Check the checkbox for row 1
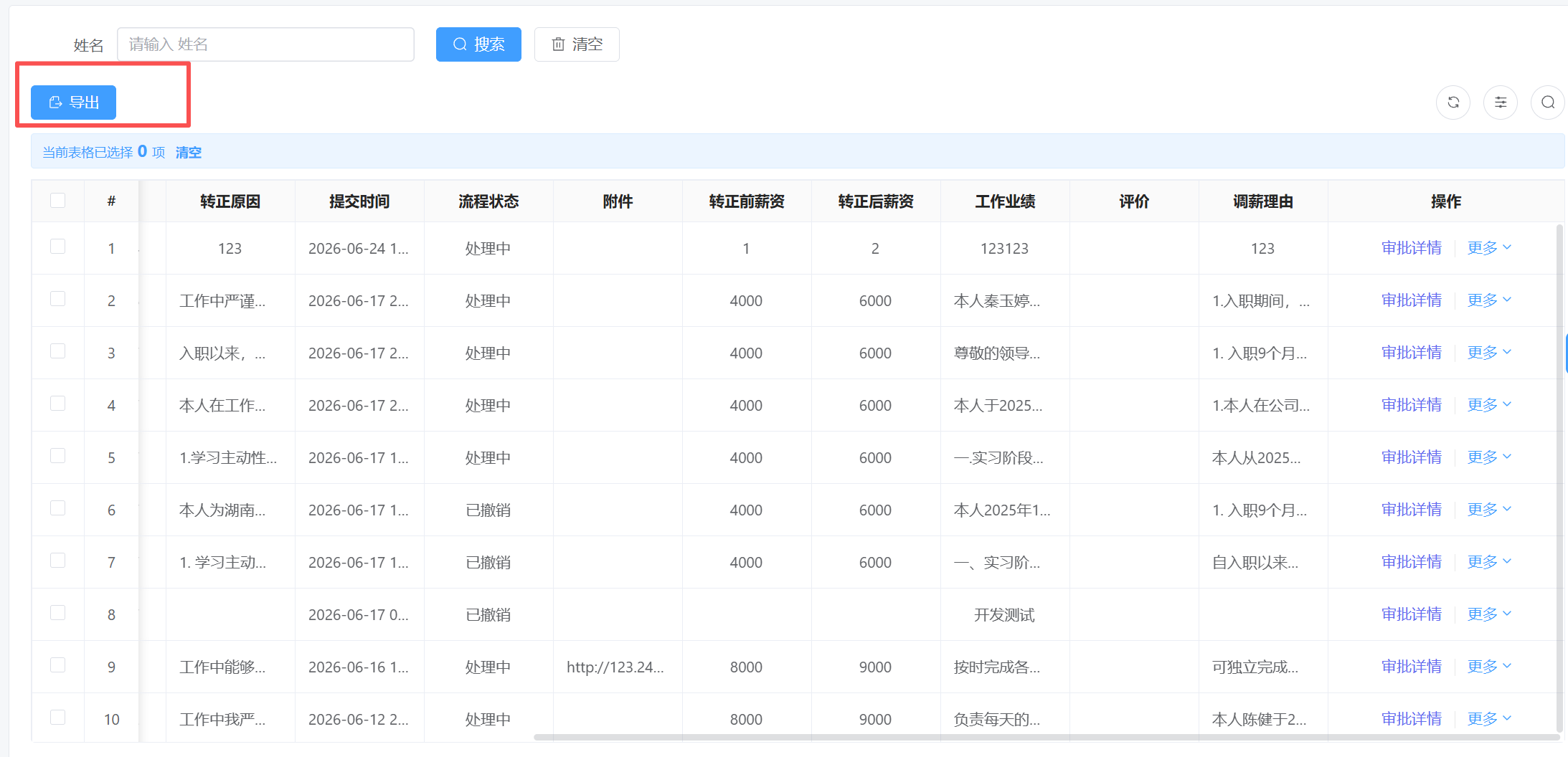Image resolution: width=1568 pixels, height=757 pixels. pos(58,247)
